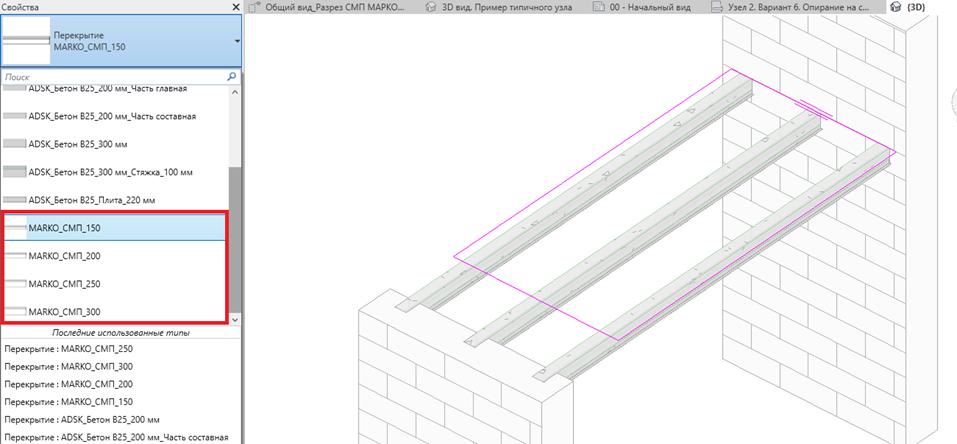The image size is (957, 444).
Task: Select МАРКО_СМП_300 in the type list
Action: point(114,311)
